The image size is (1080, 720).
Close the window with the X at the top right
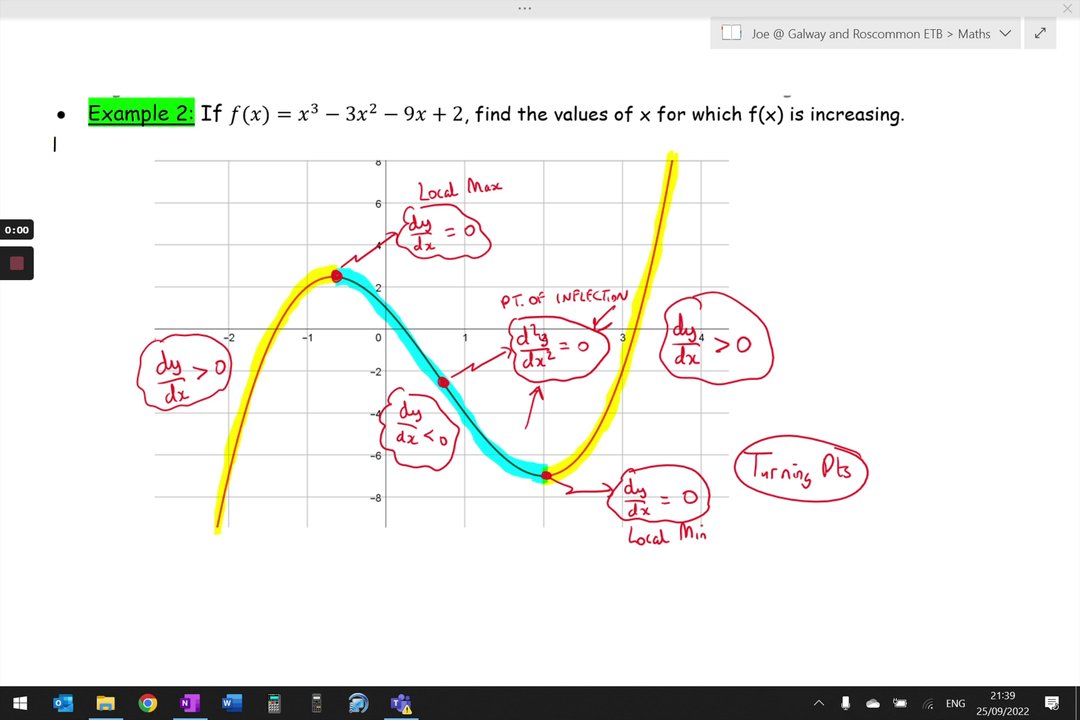pos(1067,8)
